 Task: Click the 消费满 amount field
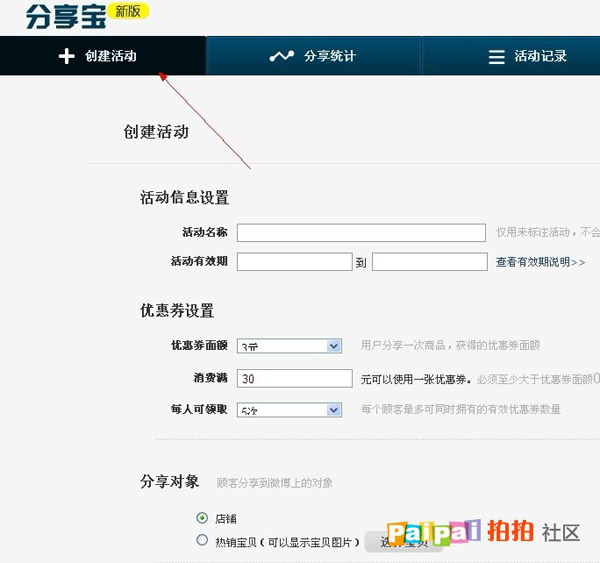294,379
